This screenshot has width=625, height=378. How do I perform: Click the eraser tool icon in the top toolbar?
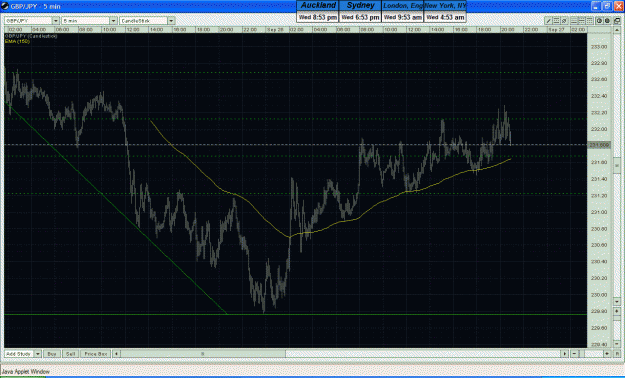click(x=564, y=21)
